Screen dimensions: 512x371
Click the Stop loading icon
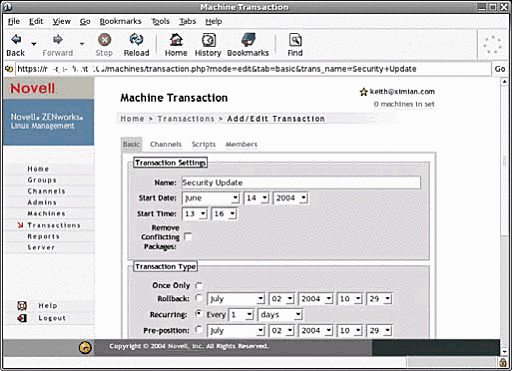(x=104, y=40)
